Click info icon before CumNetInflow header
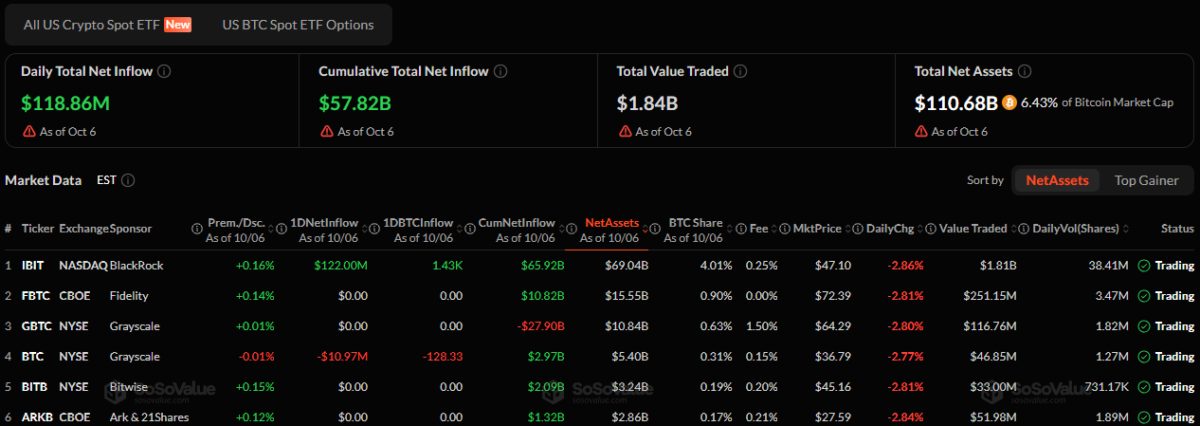1200x426 pixels. pos(471,229)
